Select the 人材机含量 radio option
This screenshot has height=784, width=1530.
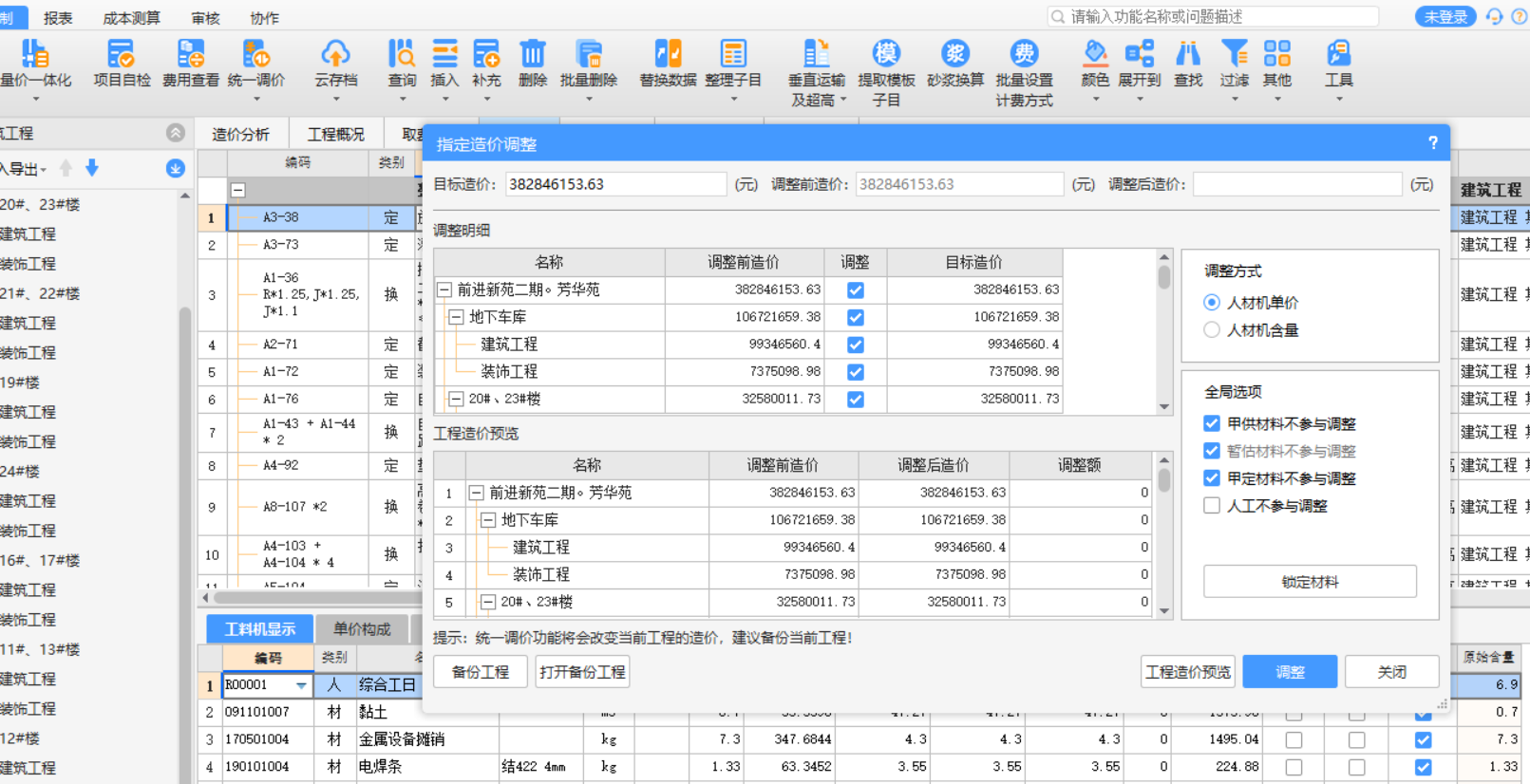pyautogui.click(x=1212, y=330)
